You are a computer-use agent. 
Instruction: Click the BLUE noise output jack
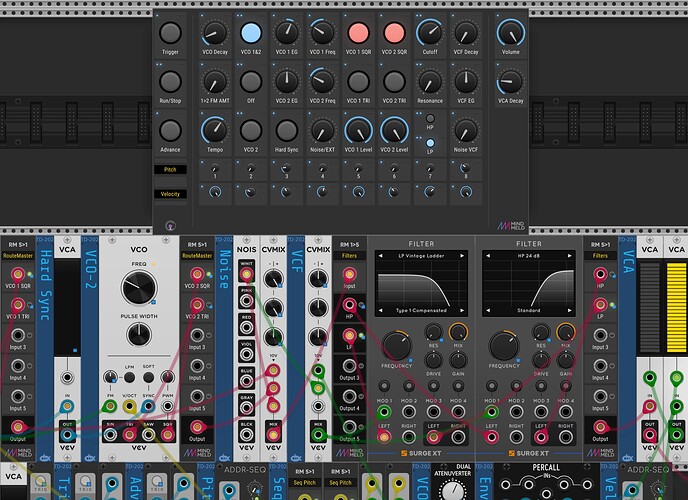247,381
